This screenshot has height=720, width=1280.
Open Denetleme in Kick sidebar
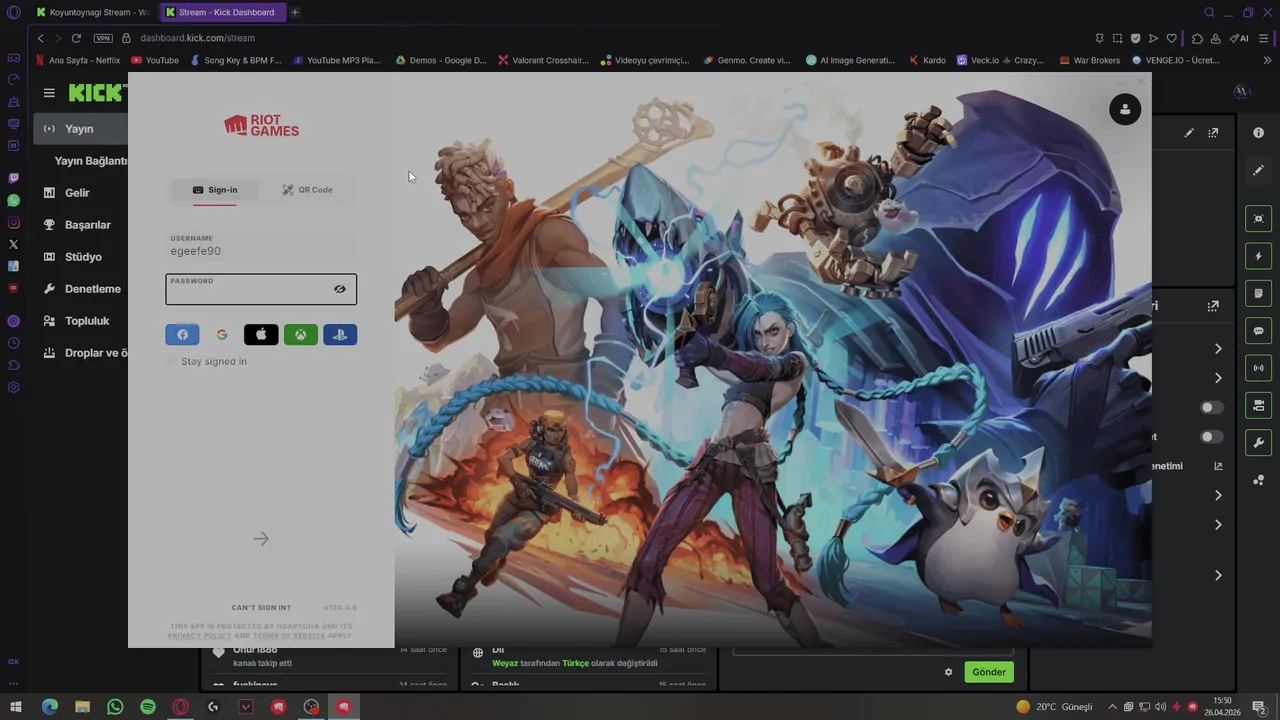coord(80,289)
